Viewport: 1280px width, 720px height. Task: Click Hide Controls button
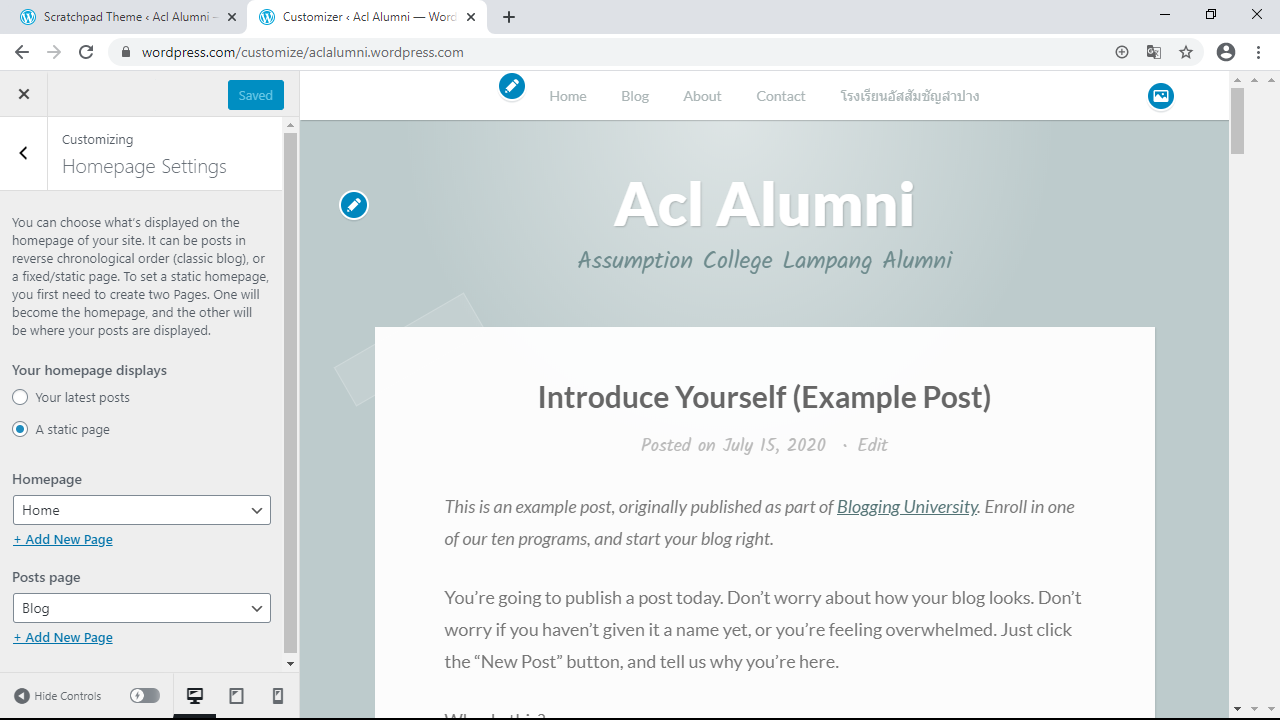tap(58, 696)
